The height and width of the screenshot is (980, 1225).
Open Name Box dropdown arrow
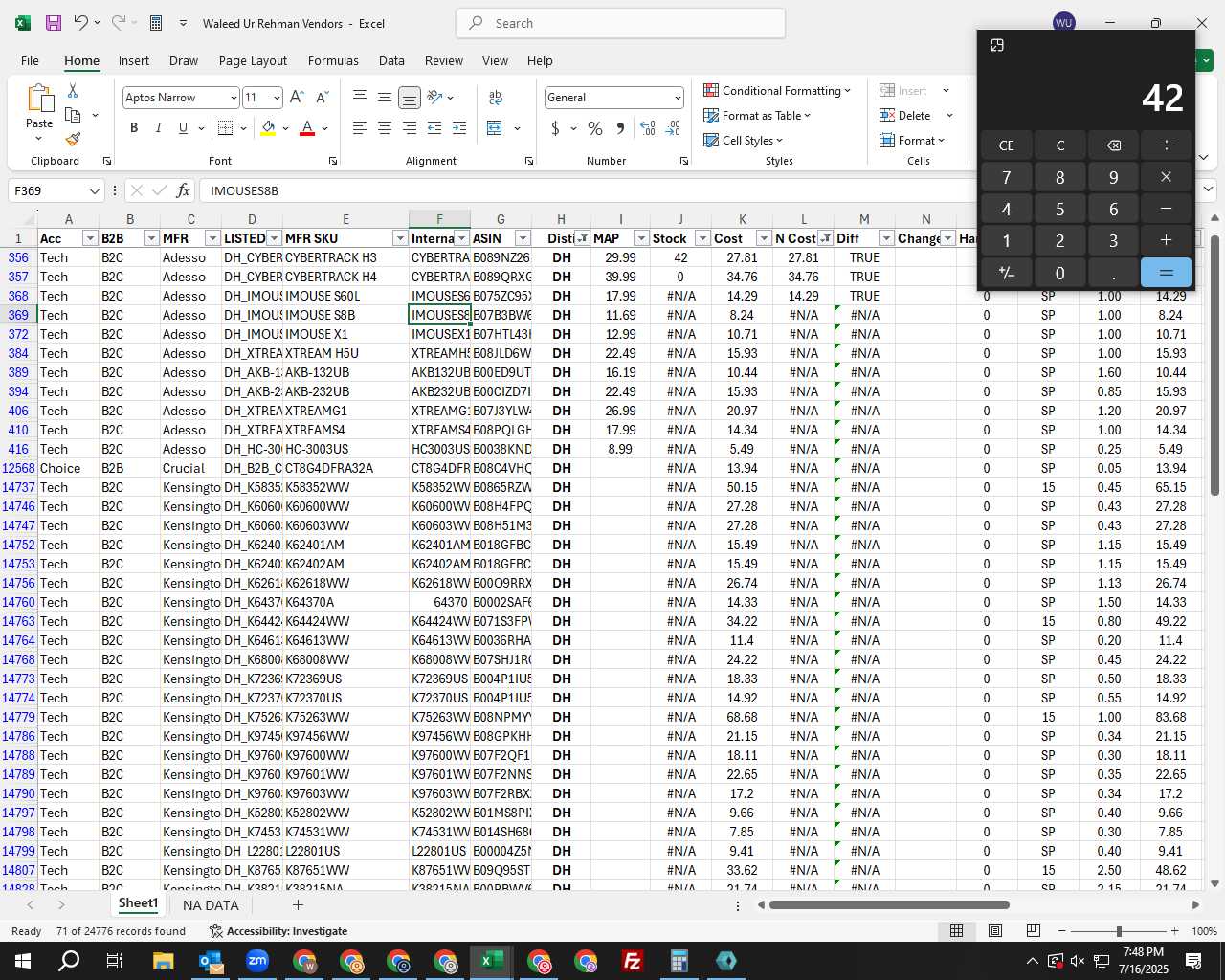94,190
